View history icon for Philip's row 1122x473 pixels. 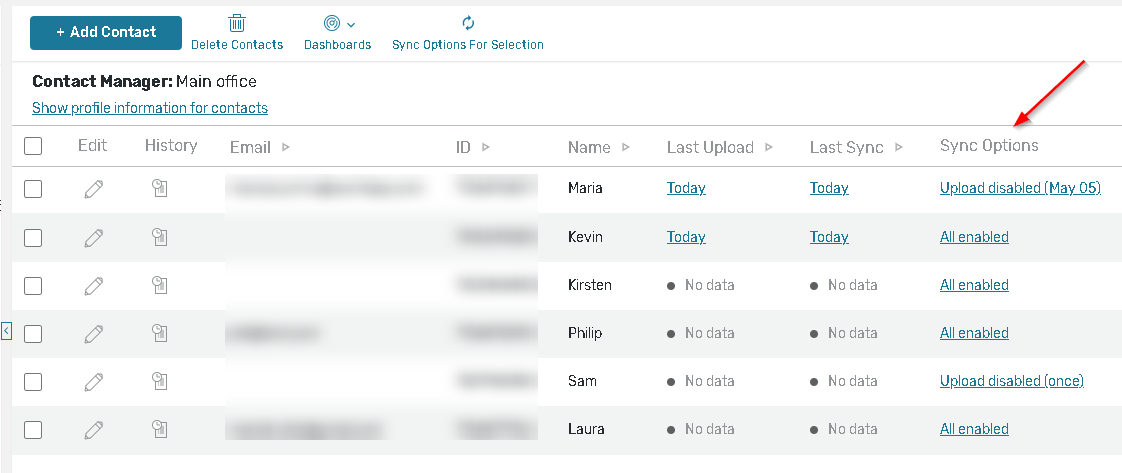pyautogui.click(x=159, y=333)
